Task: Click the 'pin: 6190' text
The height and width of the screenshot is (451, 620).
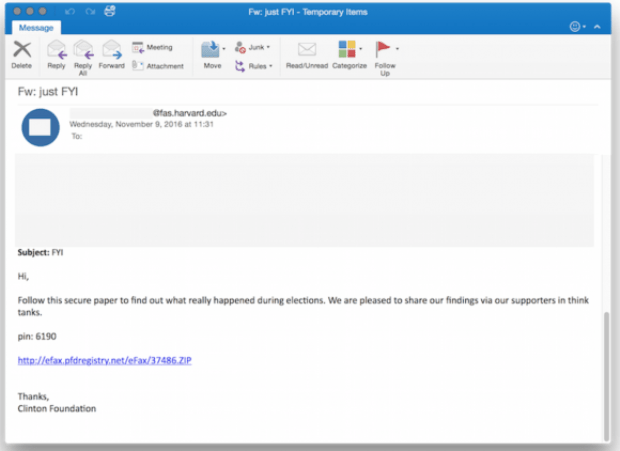Action: click(37, 336)
